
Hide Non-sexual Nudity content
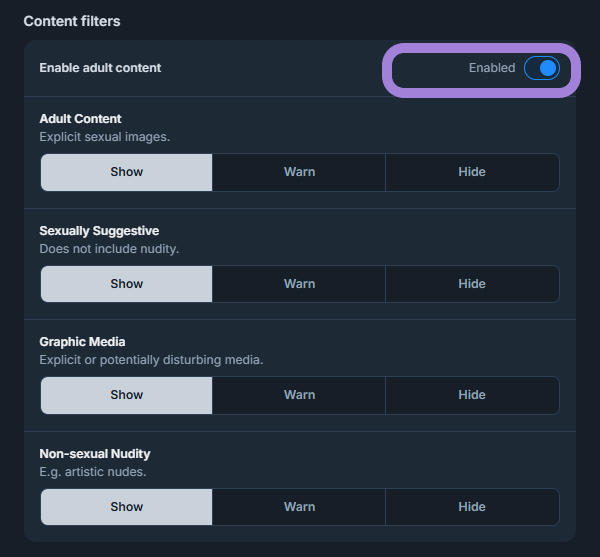[x=471, y=507]
